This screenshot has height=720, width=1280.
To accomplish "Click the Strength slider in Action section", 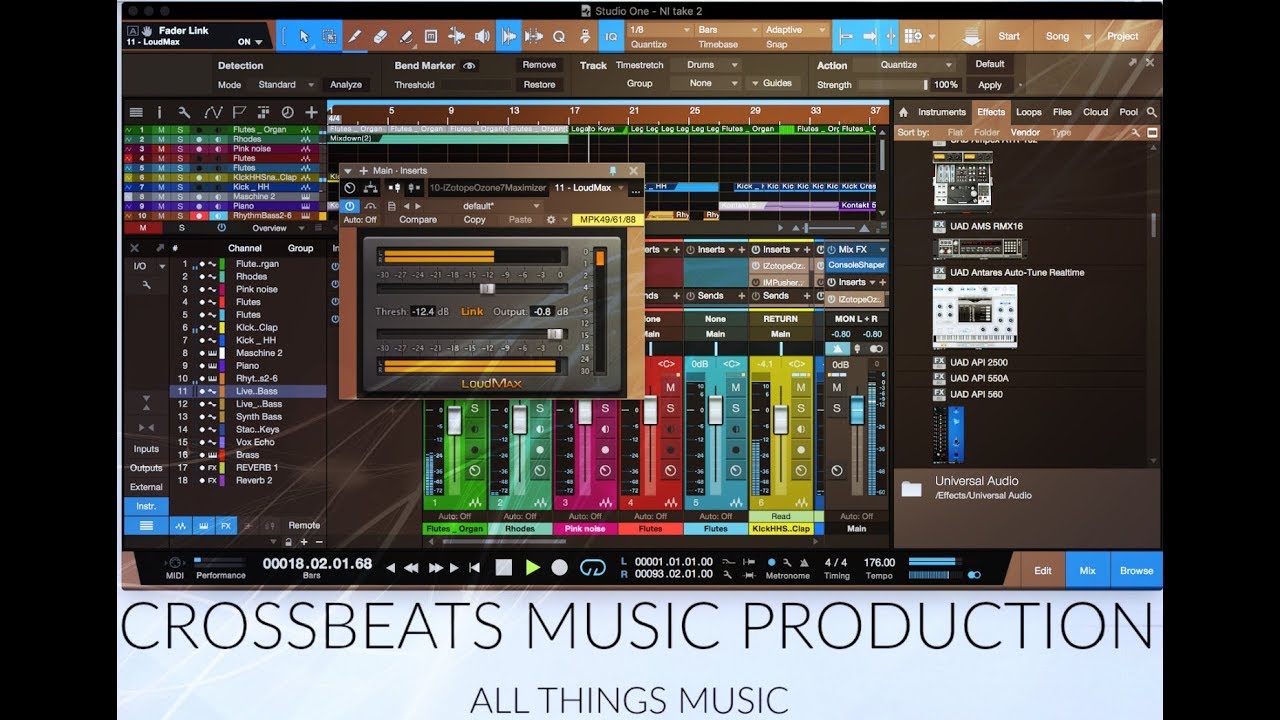I will tap(894, 85).
